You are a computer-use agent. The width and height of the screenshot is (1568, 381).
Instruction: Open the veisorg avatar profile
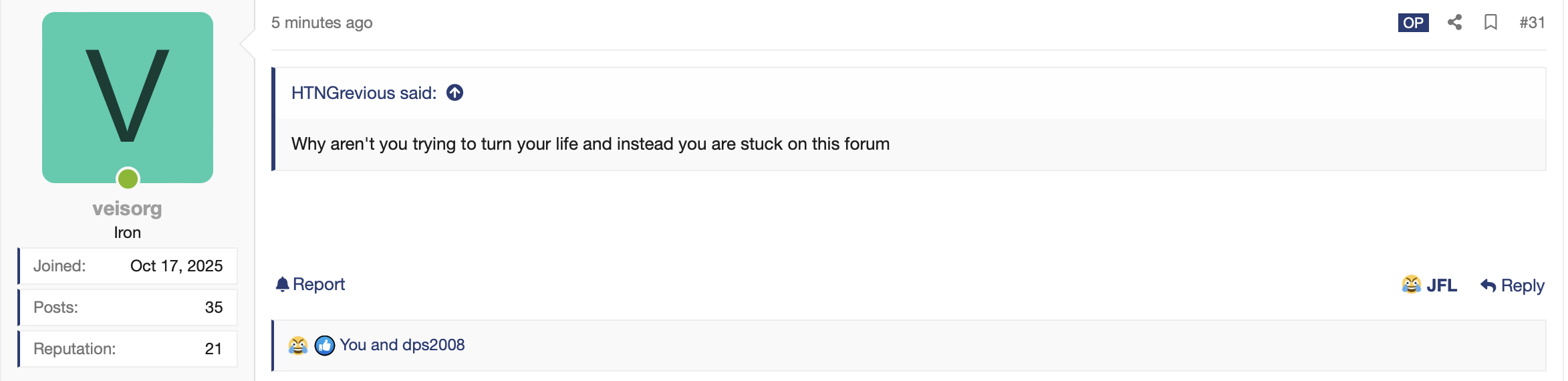128,98
